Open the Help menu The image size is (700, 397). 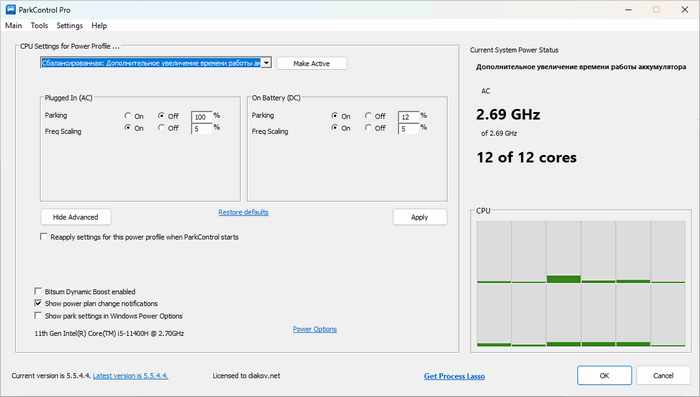pos(99,25)
